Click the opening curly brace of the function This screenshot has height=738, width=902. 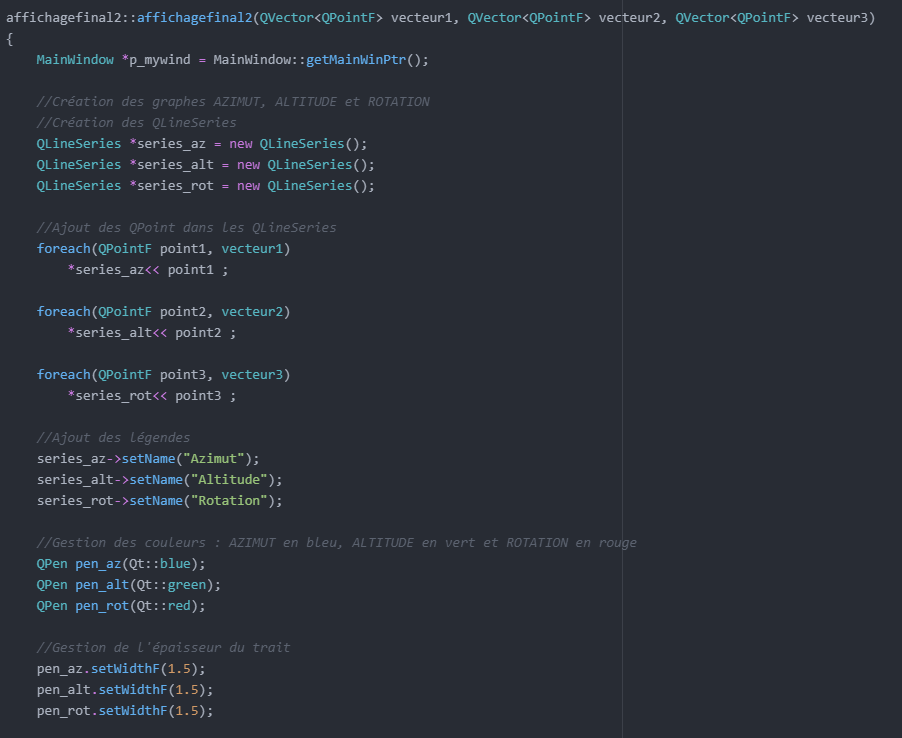pos(10,39)
